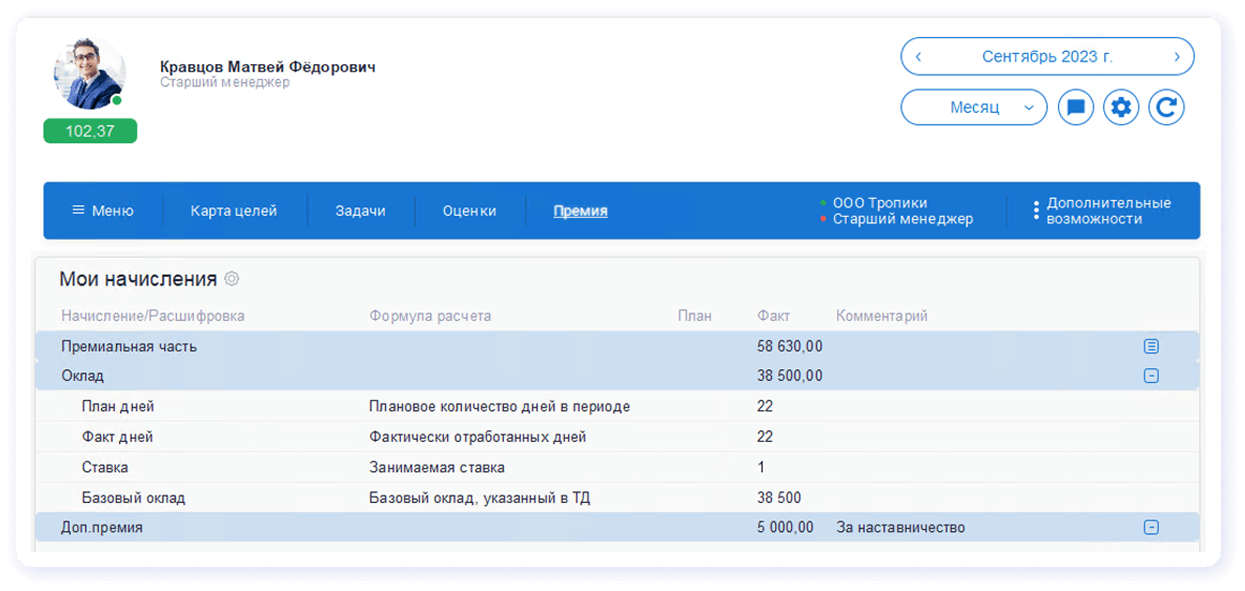Switch to the Задачи tab
The height and width of the screenshot is (591, 1245).
point(361,210)
